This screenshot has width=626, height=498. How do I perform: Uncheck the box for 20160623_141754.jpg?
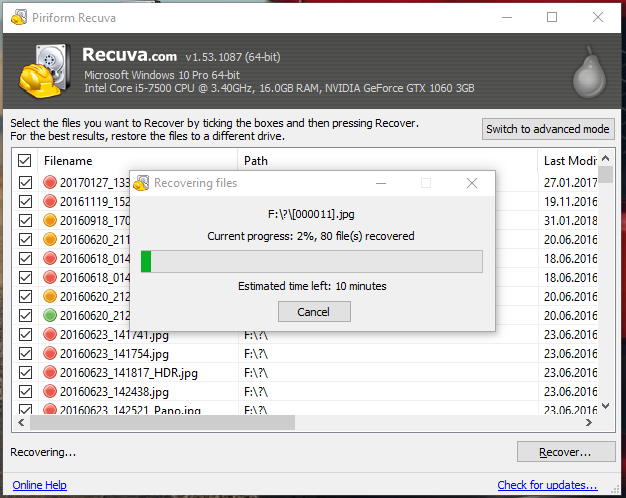point(25,354)
